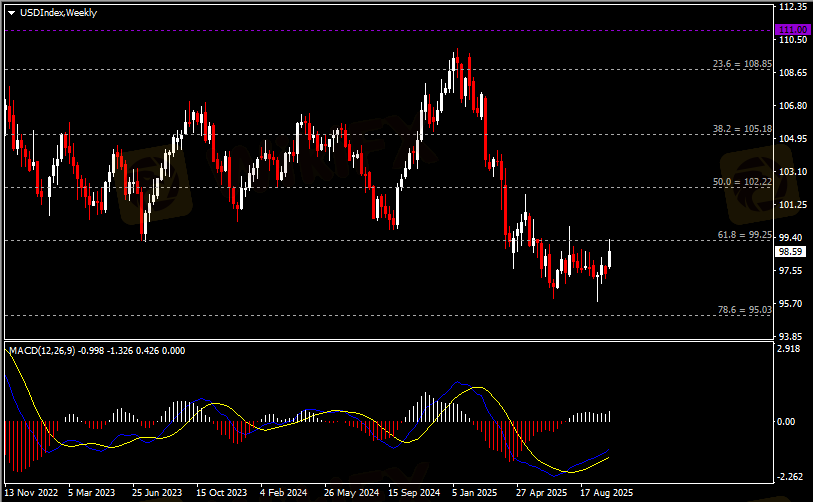The image size is (813, 502).
Task: Click the 15 Oct 2023 date label
Action: coord(221,493)
